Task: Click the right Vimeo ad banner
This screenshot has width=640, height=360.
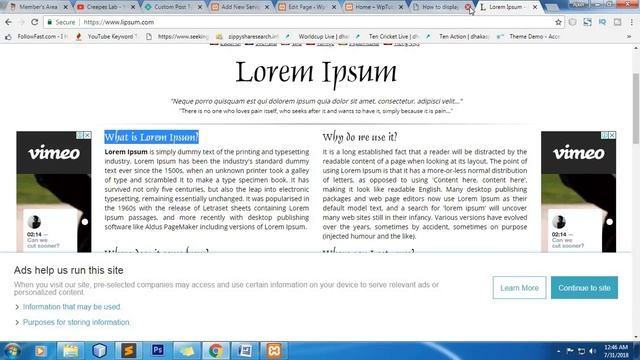Action: [579, 192]
